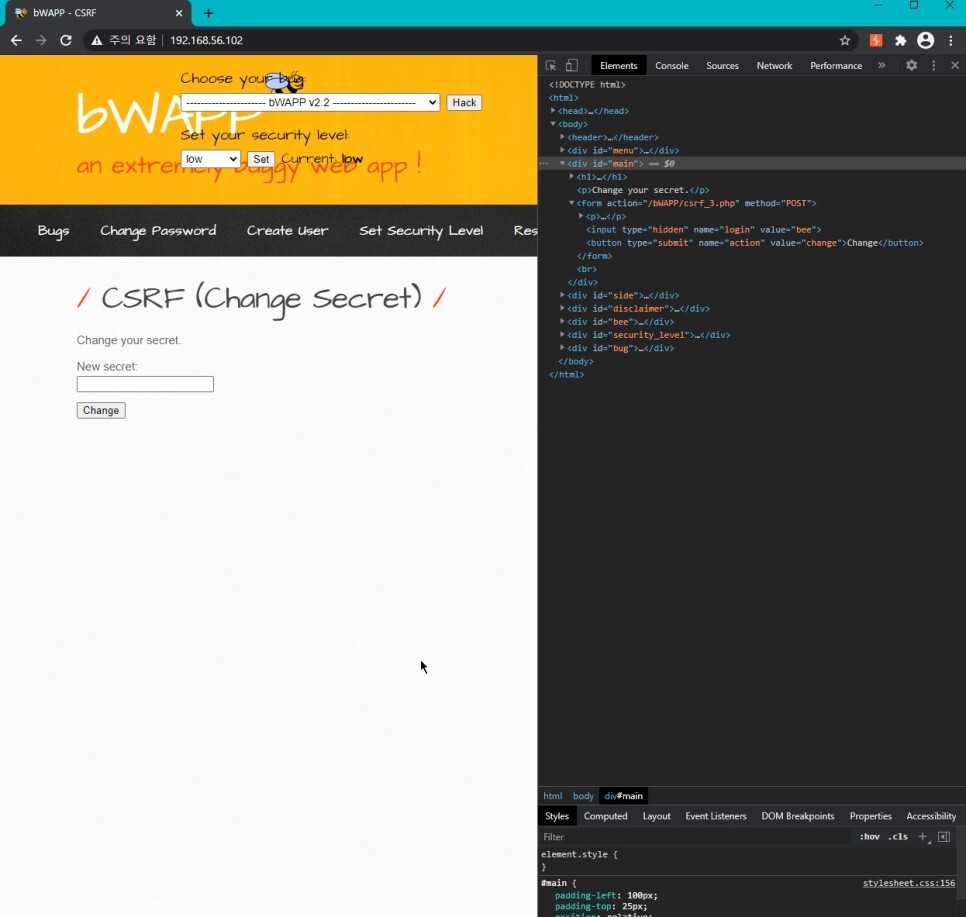Image resolution: width=966 pixels, height=917 pixels.
Task: Open the Styles pane tab
Action: click(557, 816)
